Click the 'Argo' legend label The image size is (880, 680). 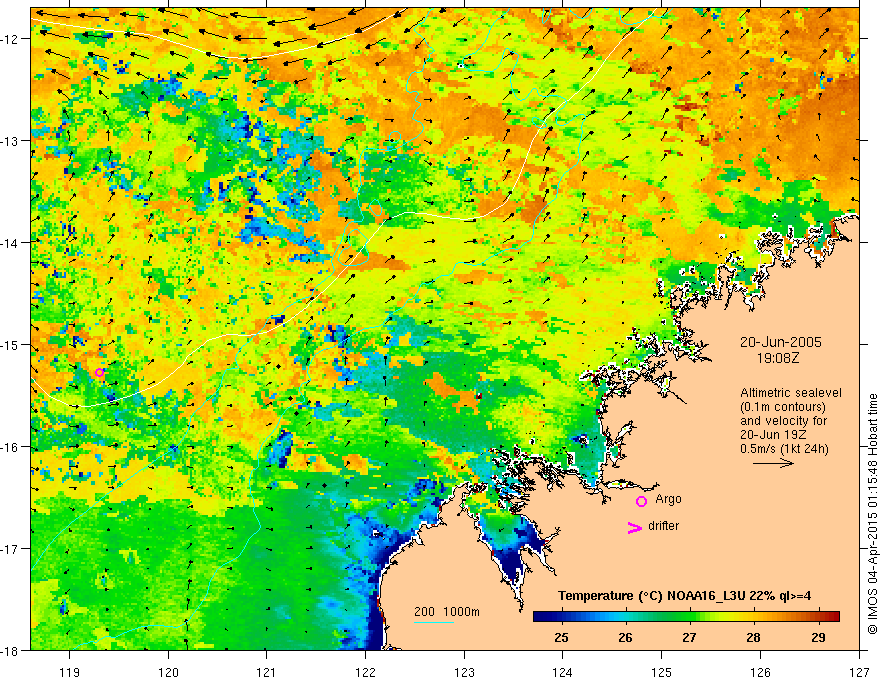click(668, 499)
